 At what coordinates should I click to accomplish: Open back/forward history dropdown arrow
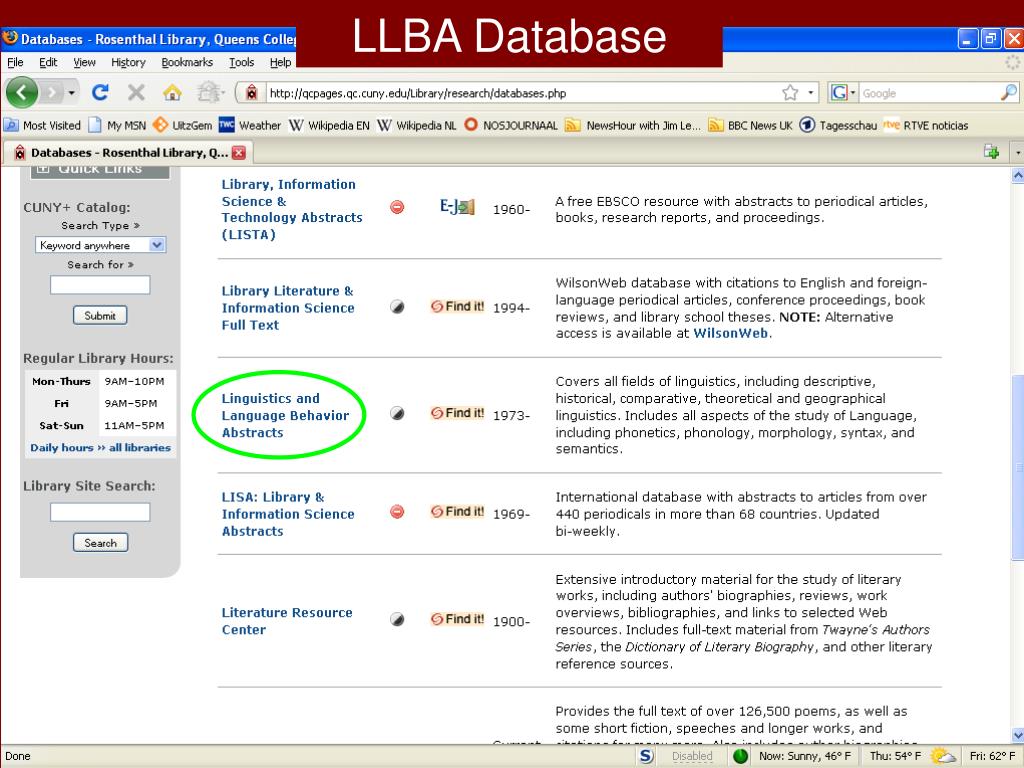71,93
